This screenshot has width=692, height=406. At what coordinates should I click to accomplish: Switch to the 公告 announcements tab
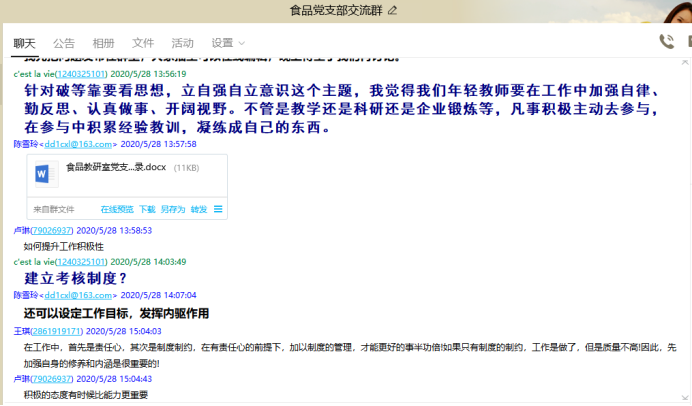[64, 43]
